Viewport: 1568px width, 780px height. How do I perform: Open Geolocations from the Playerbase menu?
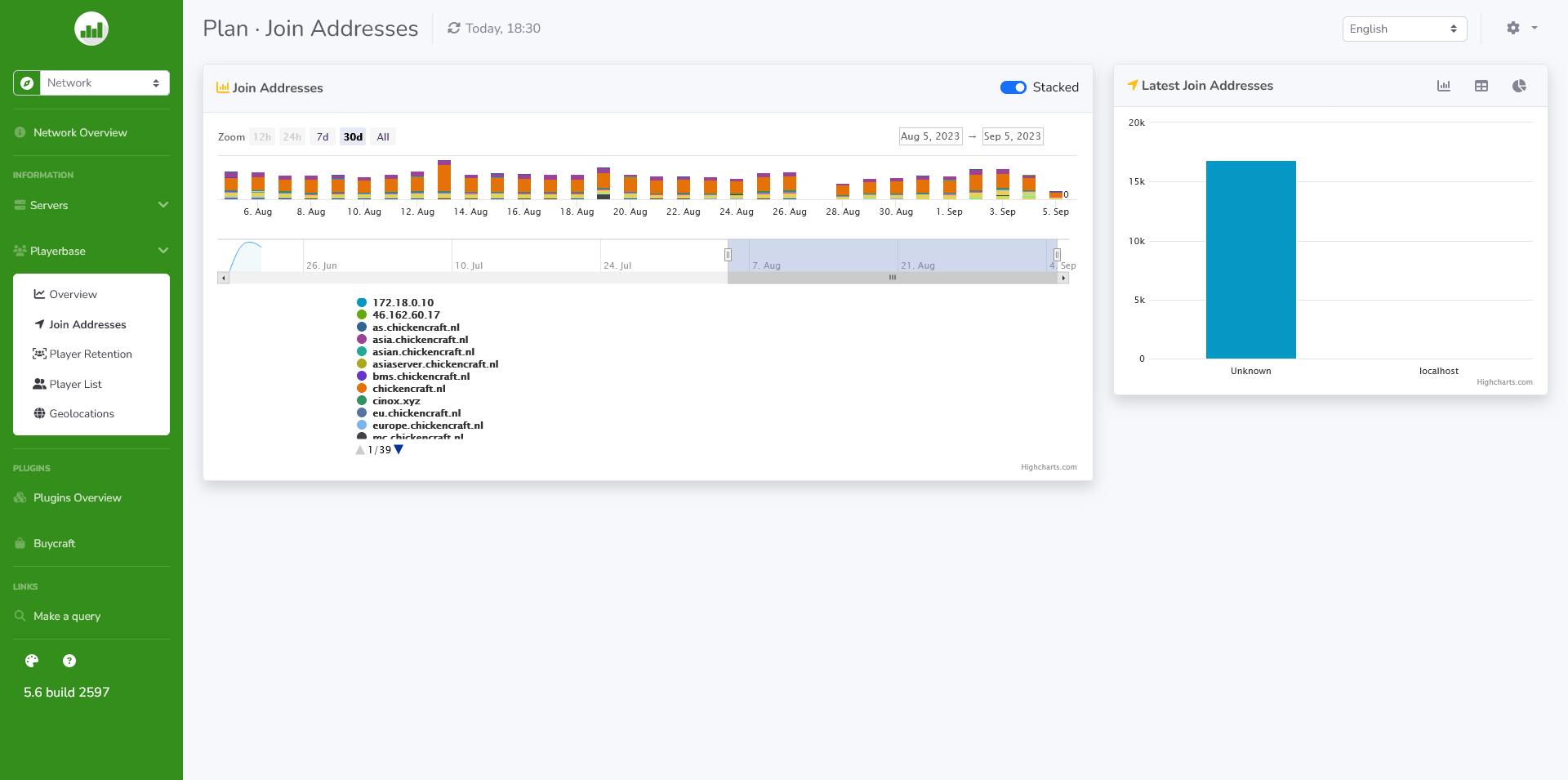pos(81,413)
